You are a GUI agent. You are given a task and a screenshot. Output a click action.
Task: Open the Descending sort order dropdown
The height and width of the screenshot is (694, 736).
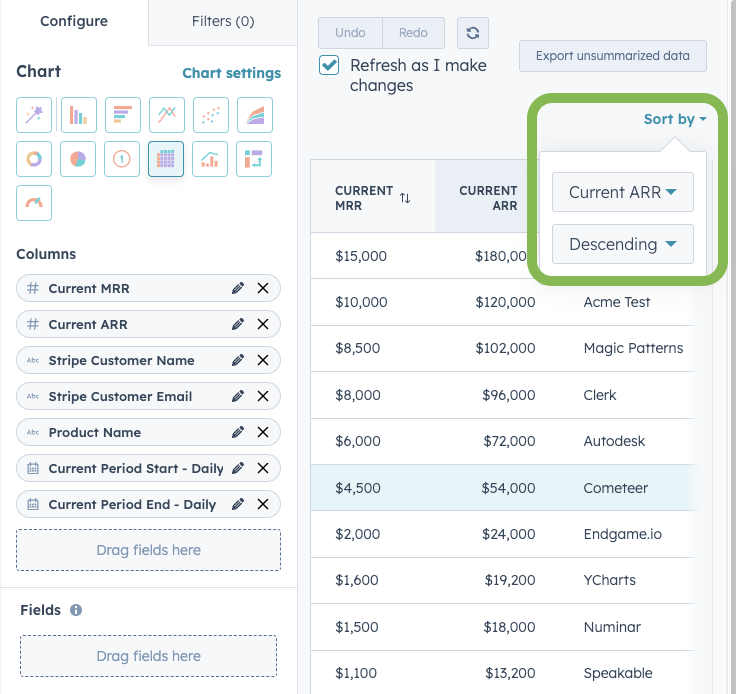622,244
